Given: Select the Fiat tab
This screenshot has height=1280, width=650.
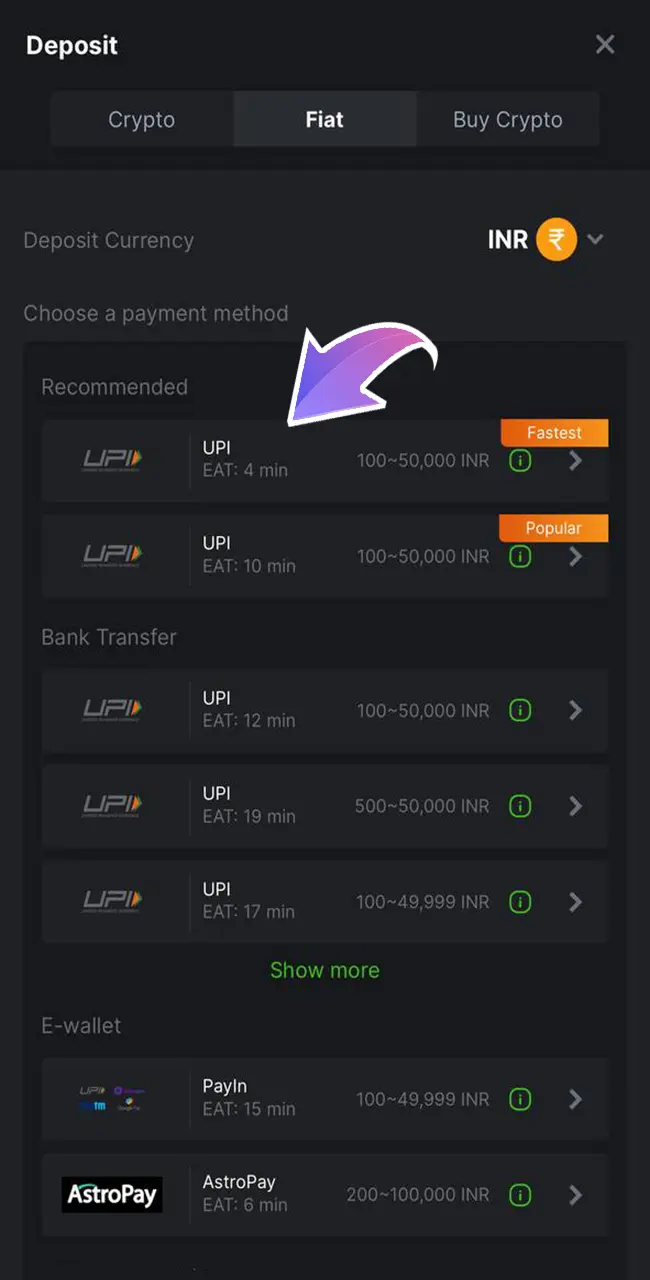Looking at the screenshot, I should 325,120.
